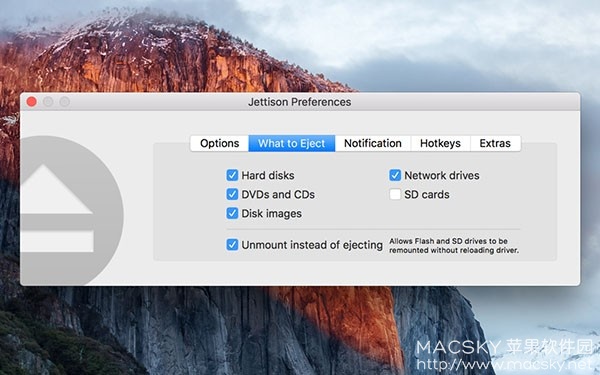Close the Jettison Preferences window

tap(32, 102)
